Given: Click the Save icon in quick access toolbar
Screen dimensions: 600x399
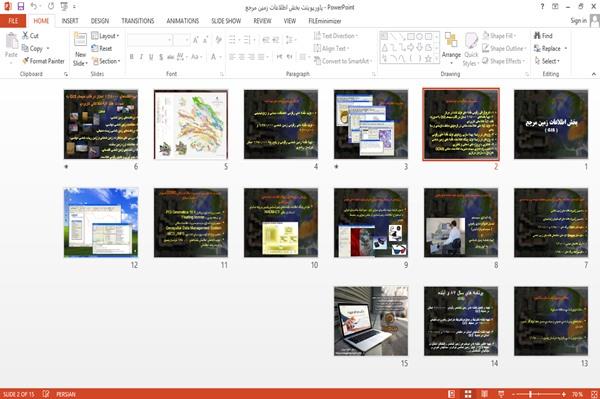Looking at the screenshot, I should click(x=21, y=7).
